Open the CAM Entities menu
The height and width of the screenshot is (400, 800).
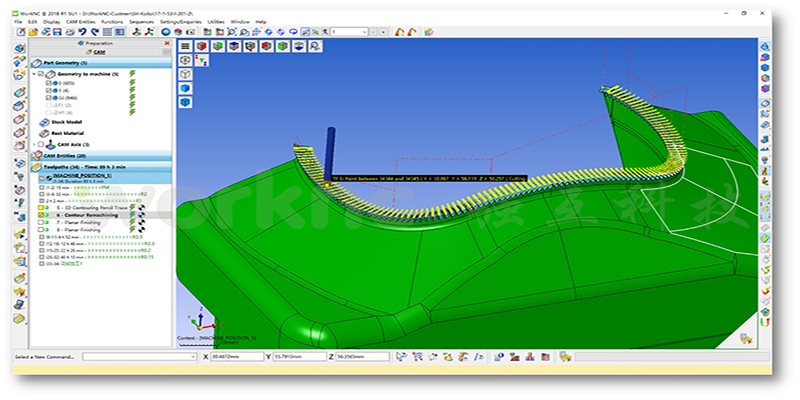point(81,22)
